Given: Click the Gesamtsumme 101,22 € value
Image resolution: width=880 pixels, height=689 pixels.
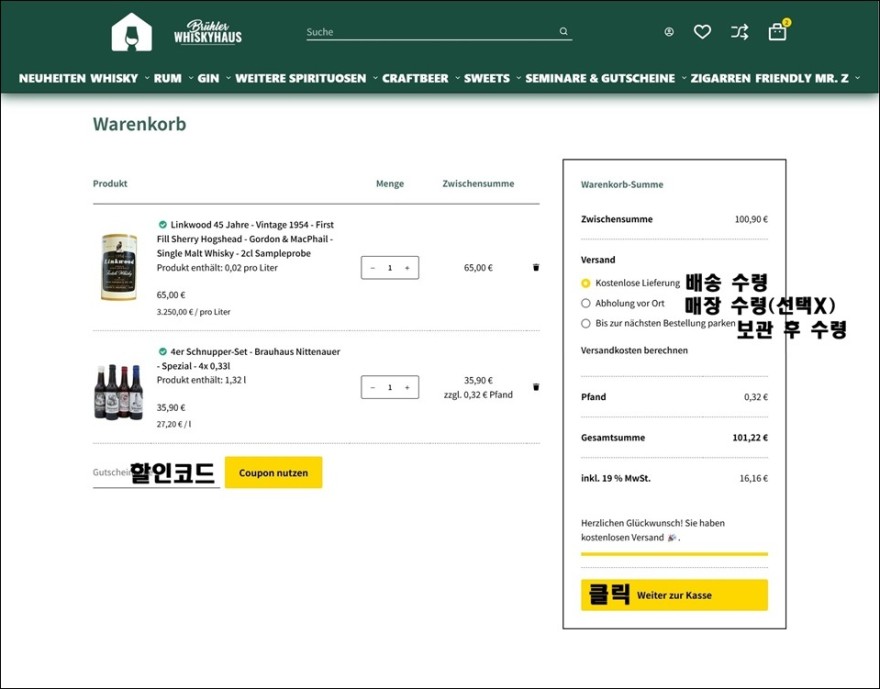Looking at the screenshot, I should click(x=750, y=438).
